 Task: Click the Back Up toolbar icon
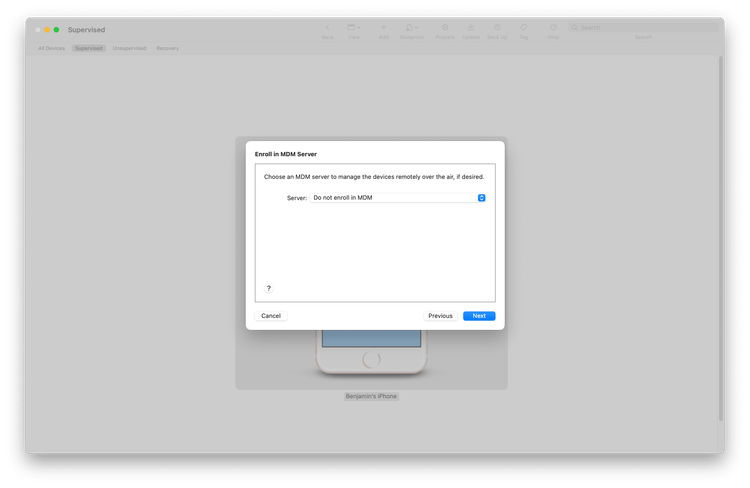497,28
